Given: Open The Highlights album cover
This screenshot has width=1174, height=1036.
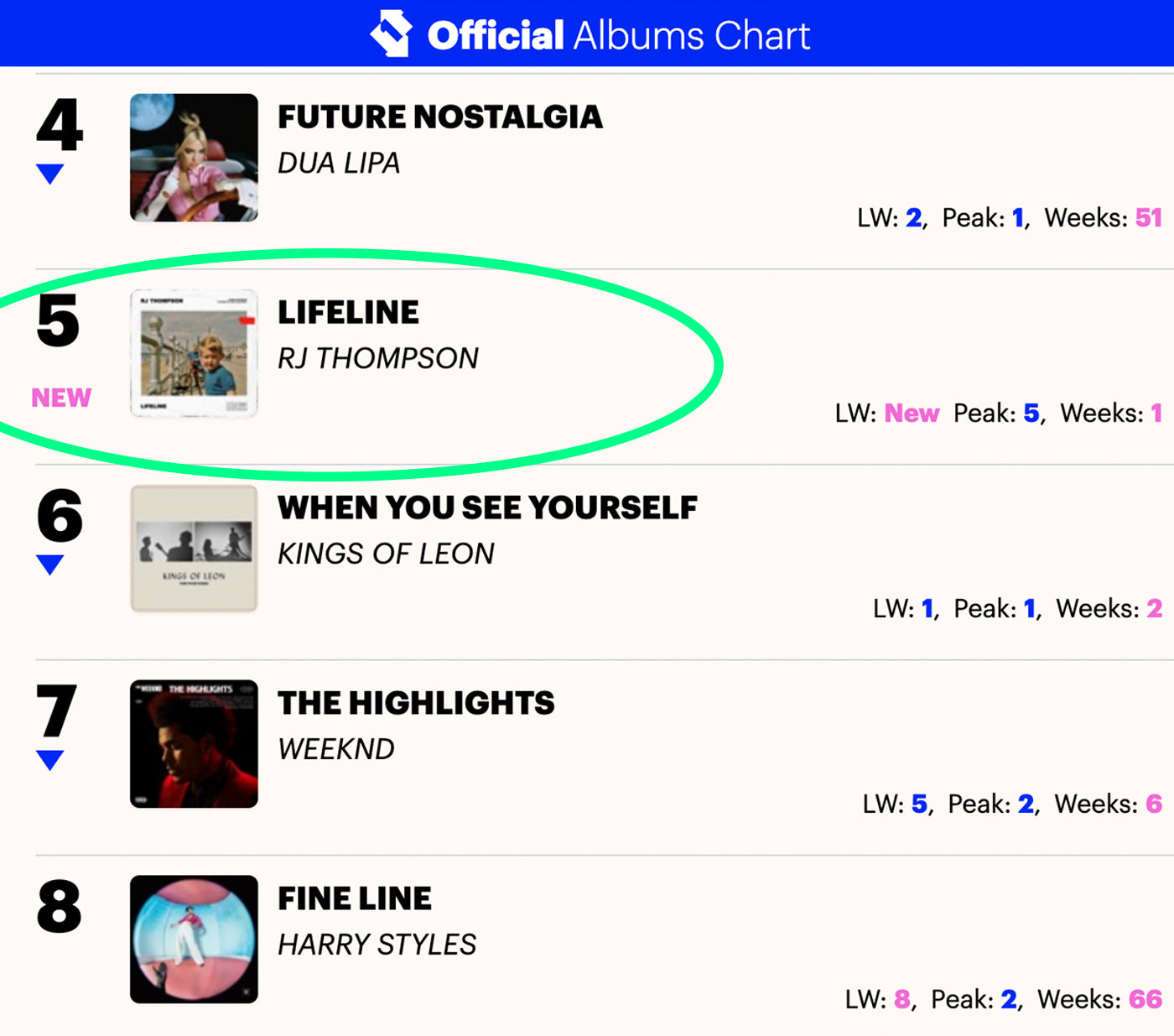Looking at the screenshot, I should pos(194,744).
